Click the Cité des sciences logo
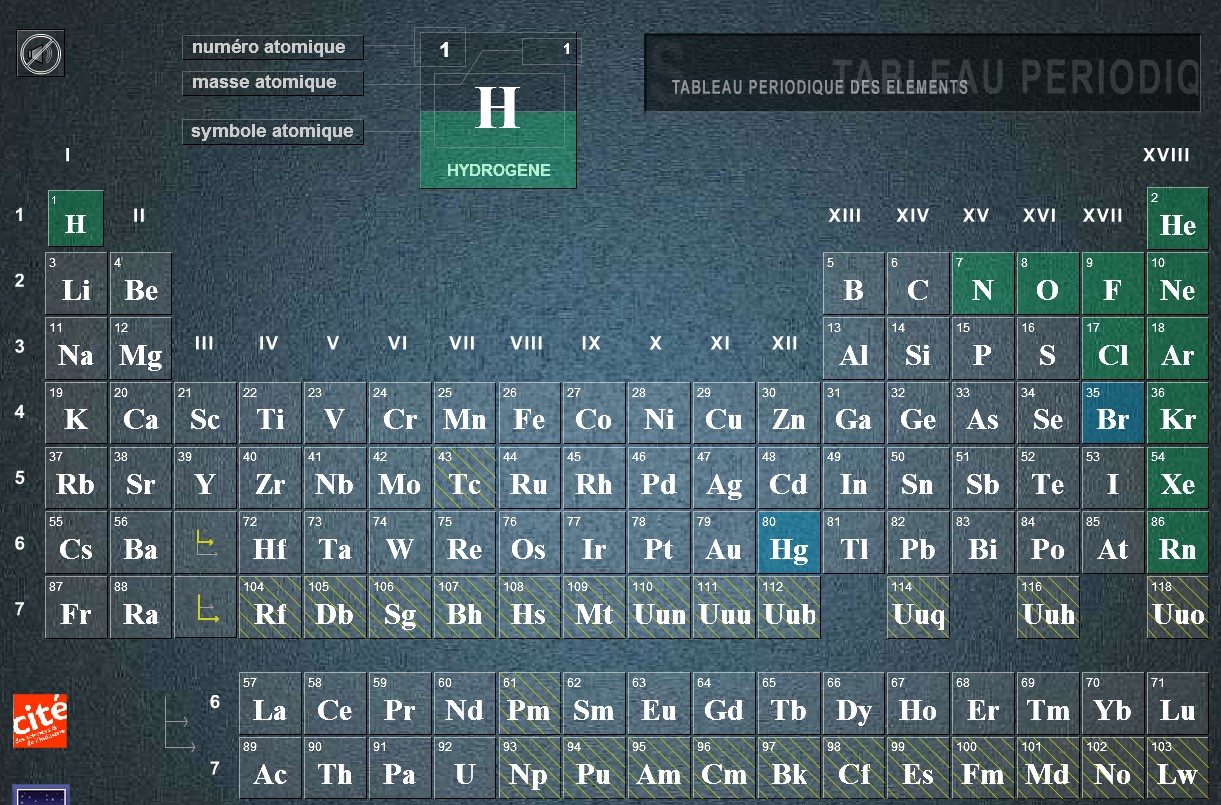The width and height of the screenshot is (1221, 805). click(x=40, y=720)
